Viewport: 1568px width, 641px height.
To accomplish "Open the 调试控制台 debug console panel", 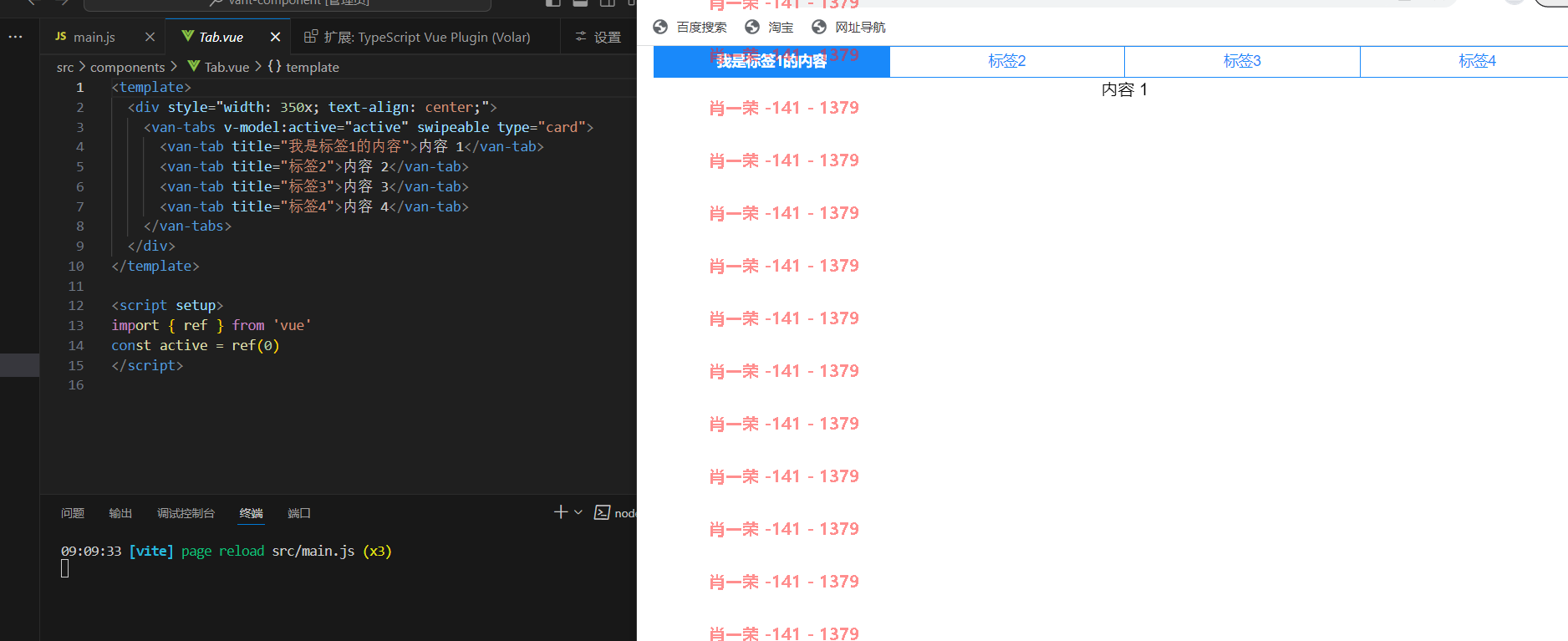I will click(186, 513).
